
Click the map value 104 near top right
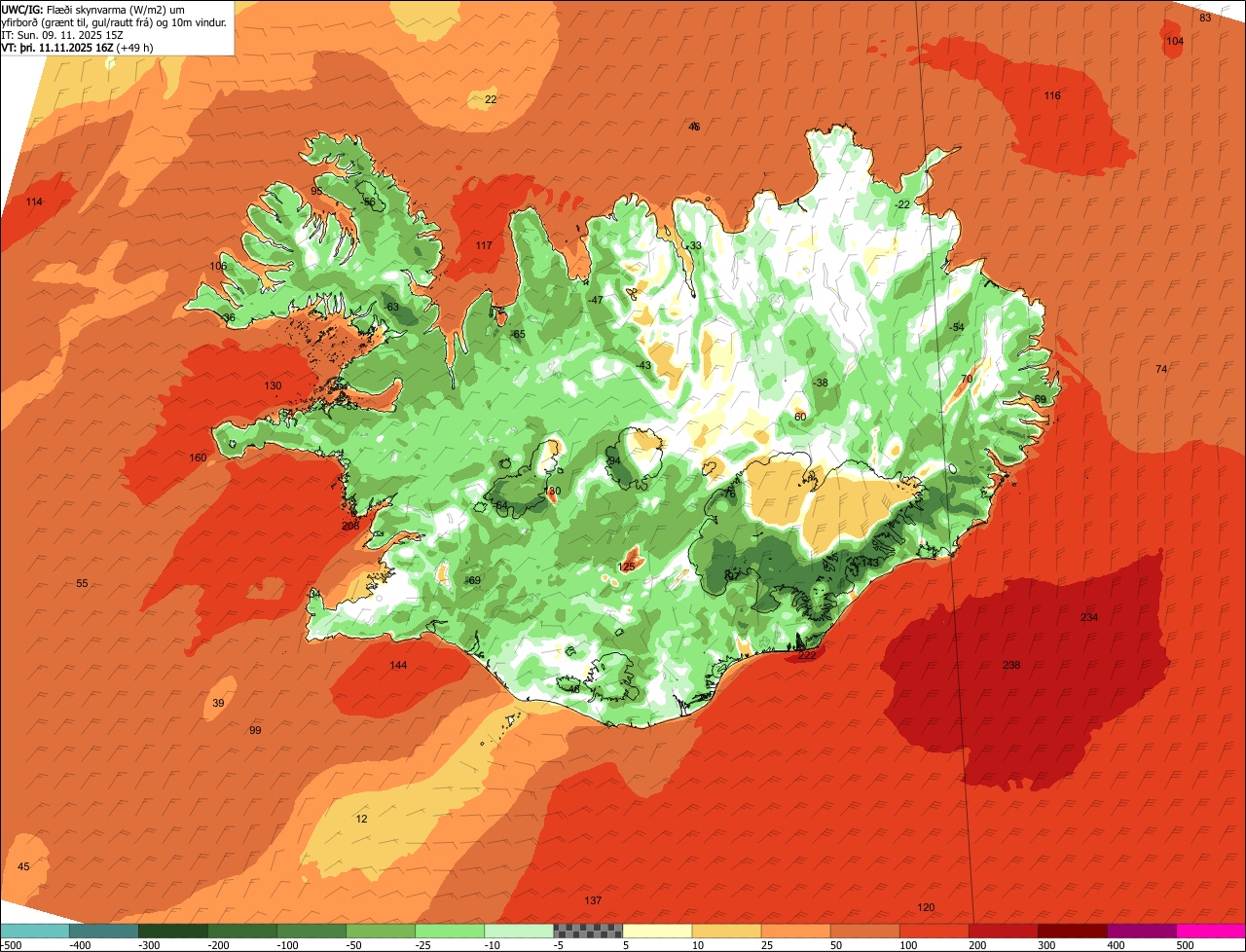1175,41
